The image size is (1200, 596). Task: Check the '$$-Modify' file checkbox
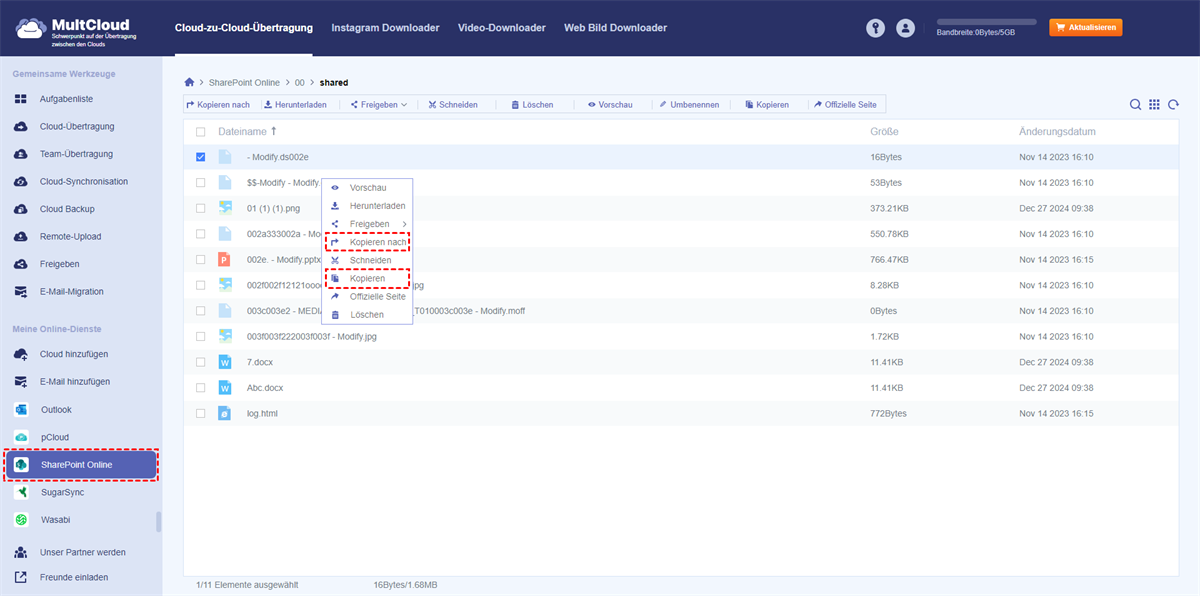coord(201,183)
